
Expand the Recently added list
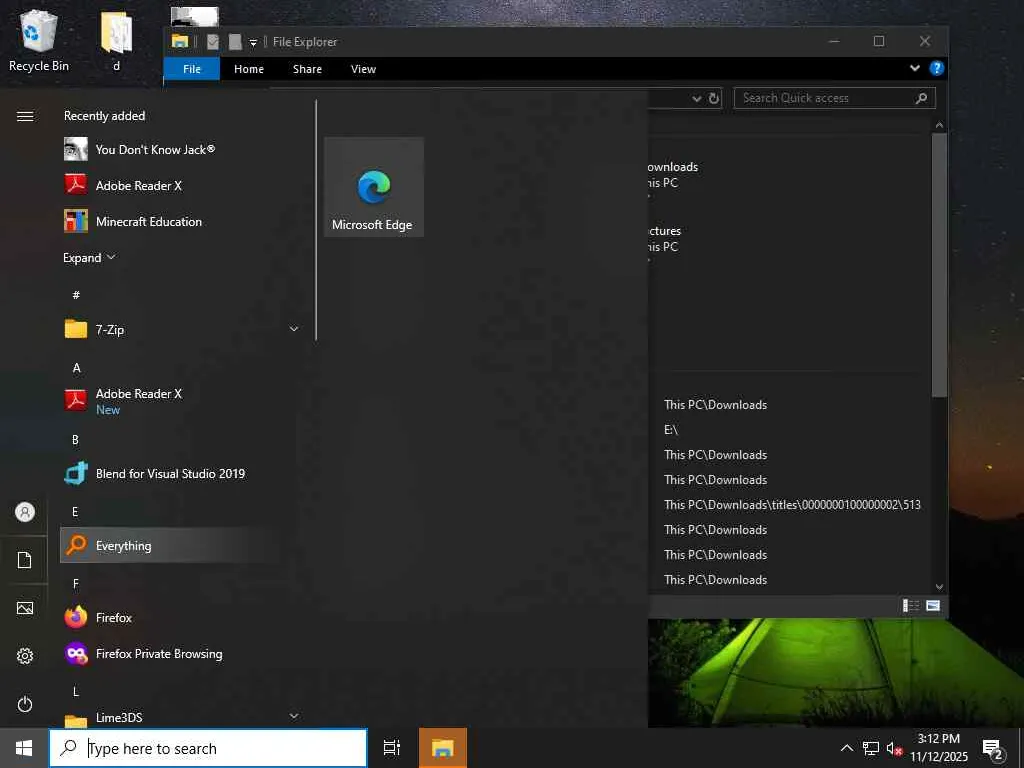89,257
